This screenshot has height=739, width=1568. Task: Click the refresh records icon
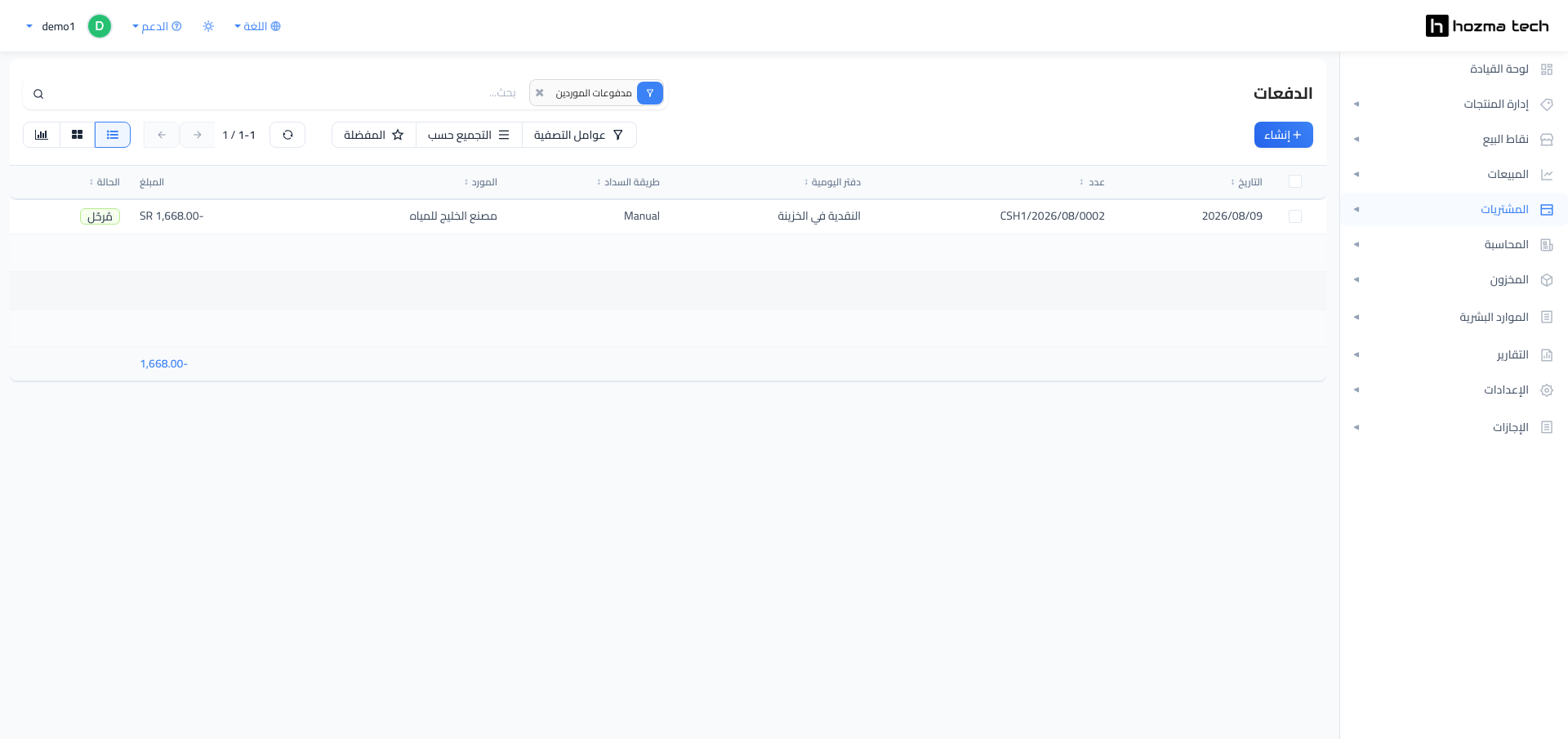[287, 135]
